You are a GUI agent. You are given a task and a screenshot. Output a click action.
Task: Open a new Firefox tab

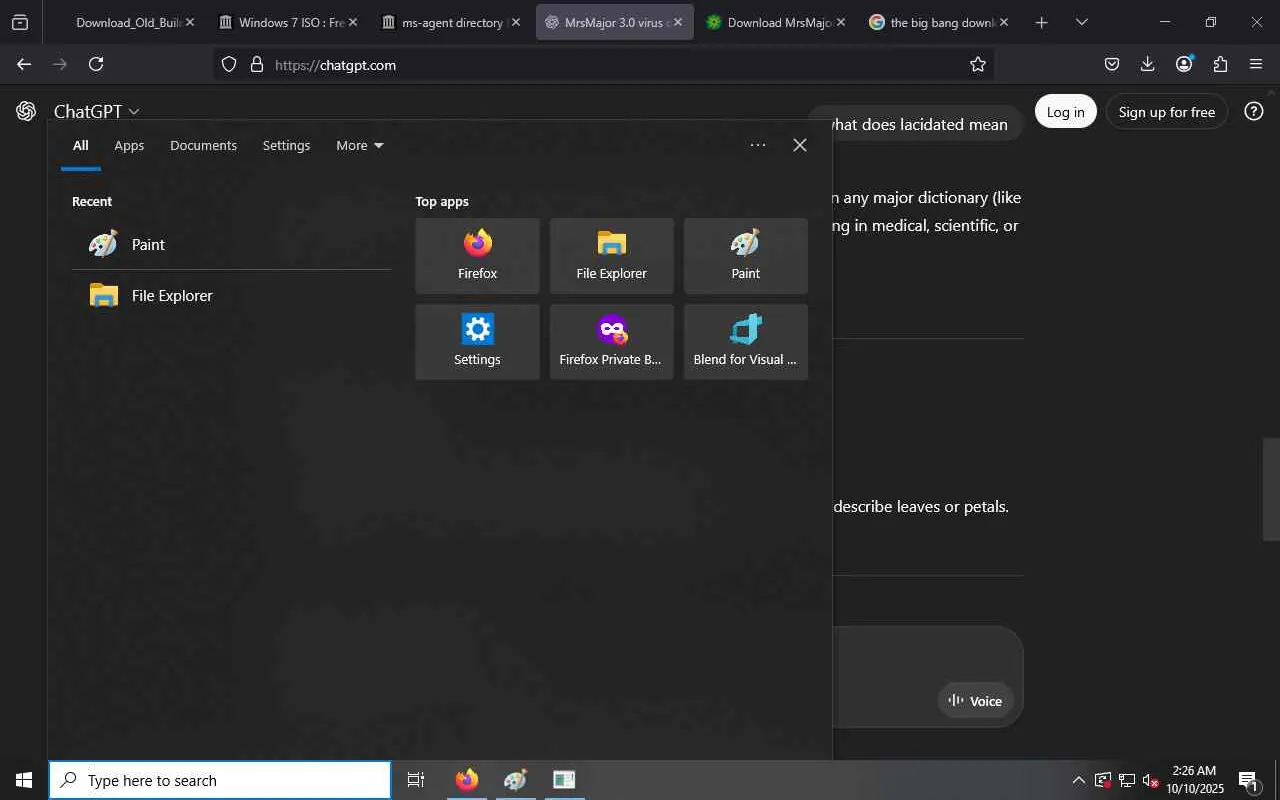tap(1041, 22)
